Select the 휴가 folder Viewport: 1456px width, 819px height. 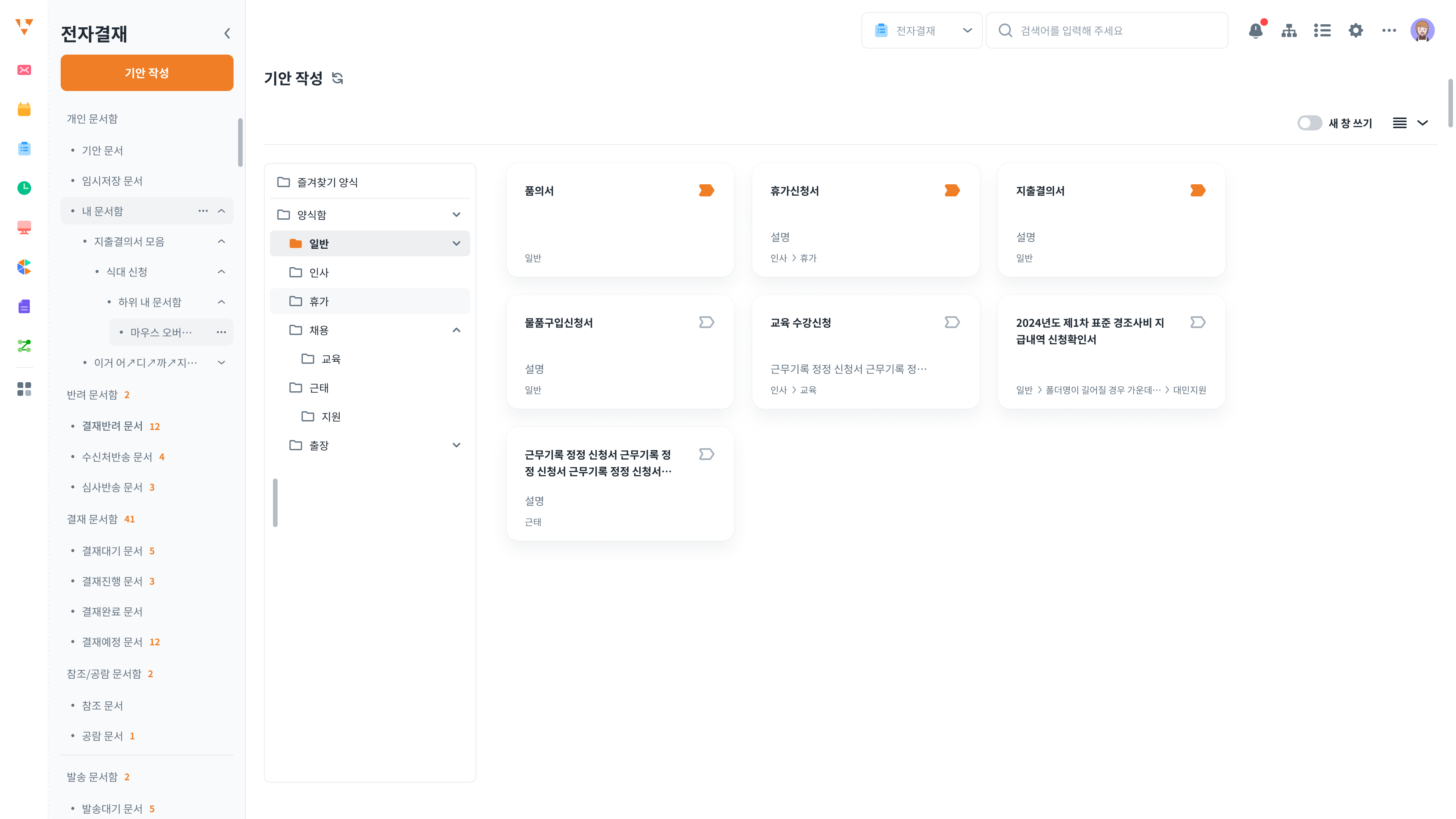click(x=370, y=301)
